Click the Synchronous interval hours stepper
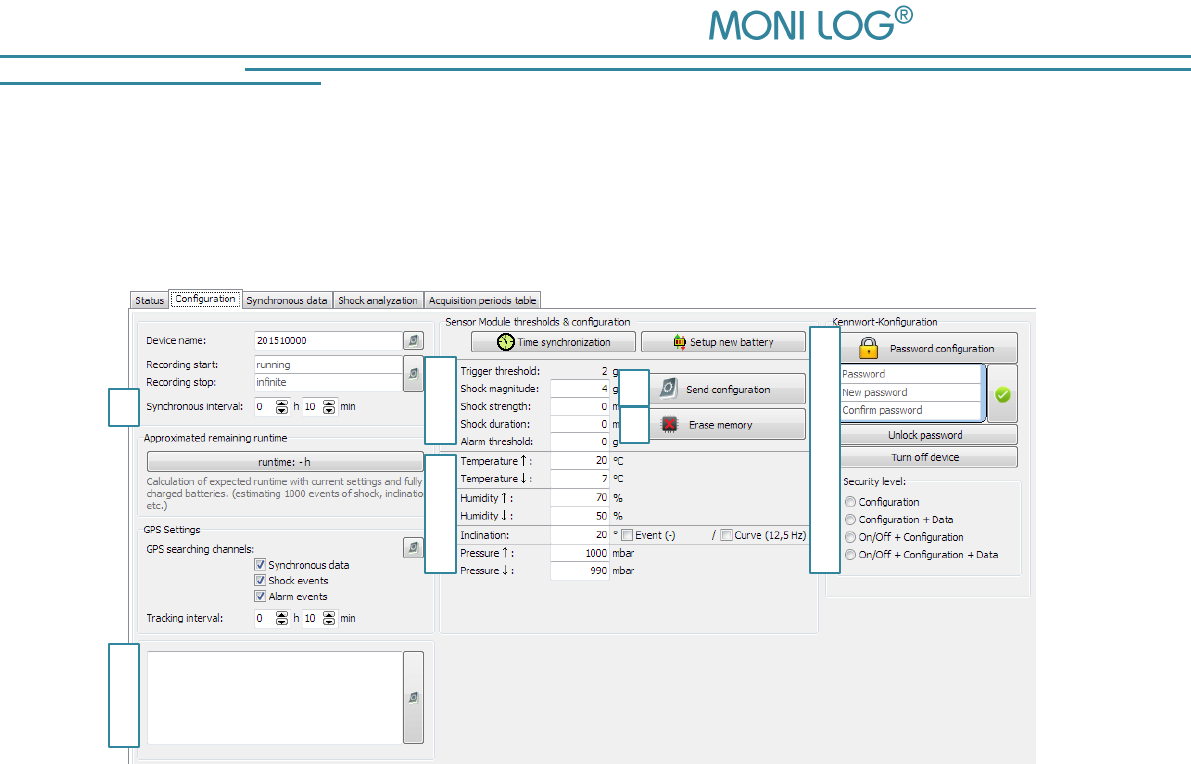 (x=282, y=407)
